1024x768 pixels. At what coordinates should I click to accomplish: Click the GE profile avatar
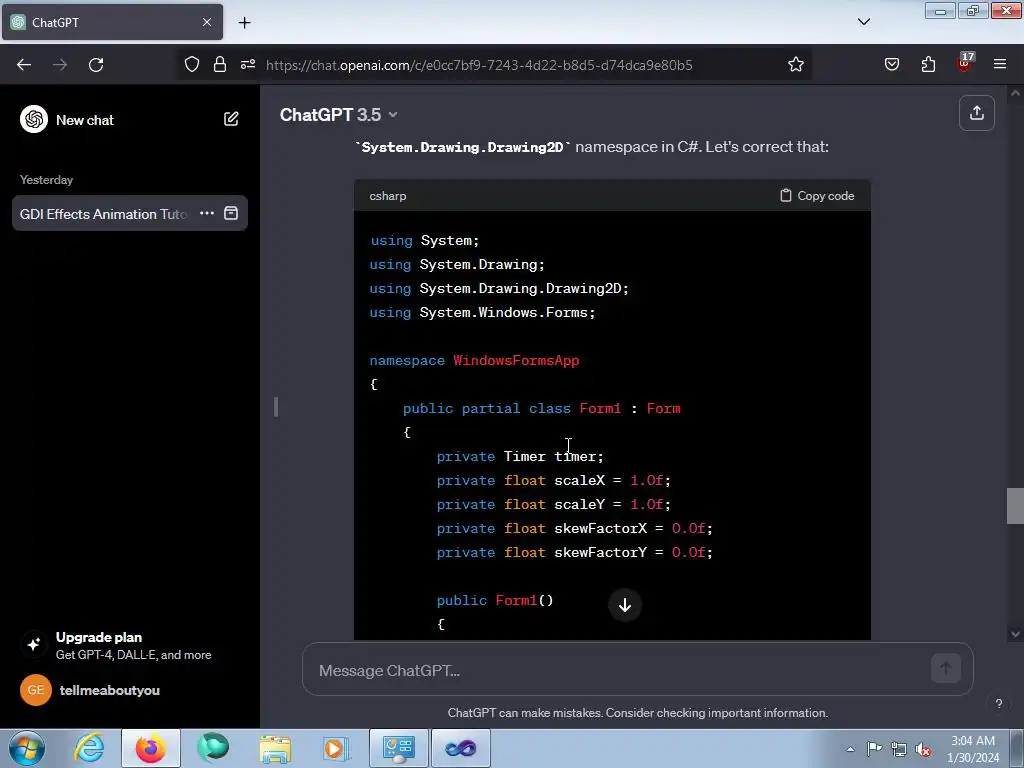click(36, 690)
